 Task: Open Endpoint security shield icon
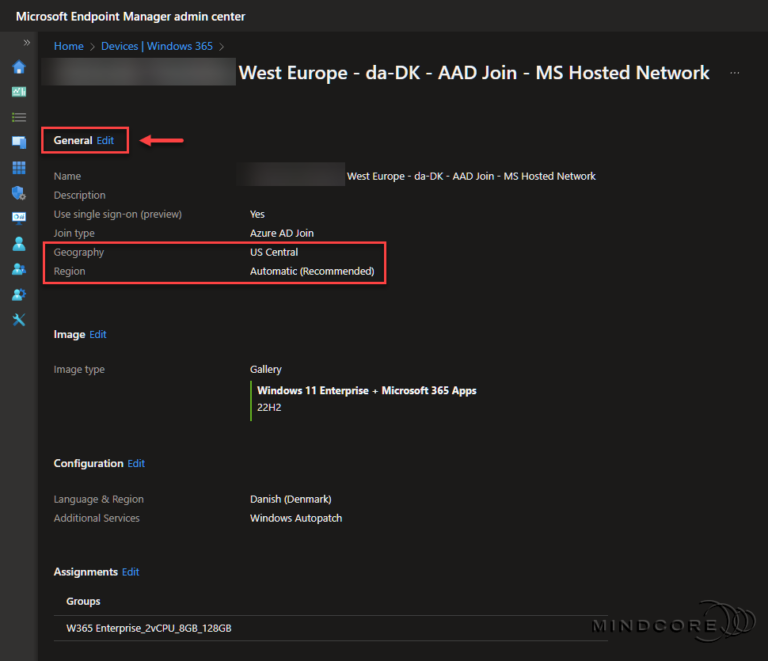click(18, 192)
